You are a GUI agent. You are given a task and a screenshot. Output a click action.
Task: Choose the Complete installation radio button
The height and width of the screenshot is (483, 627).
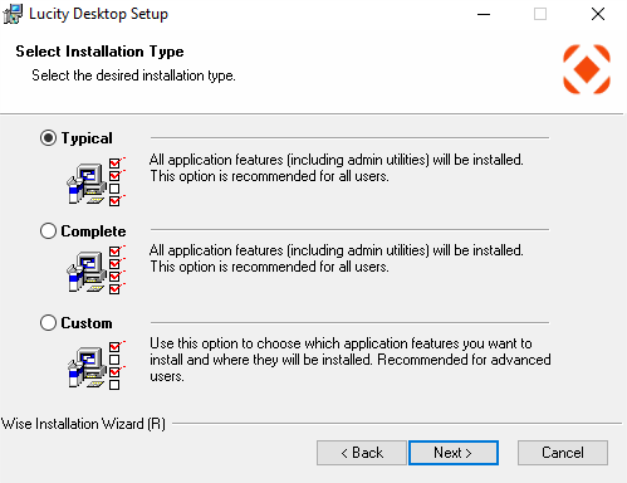(48, 231)
